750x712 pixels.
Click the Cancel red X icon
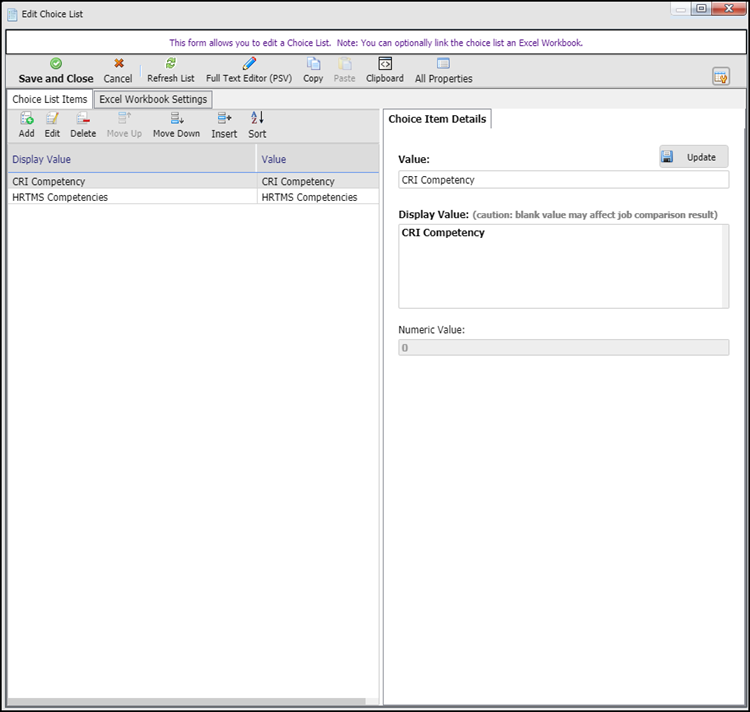[x=118, y=64]
